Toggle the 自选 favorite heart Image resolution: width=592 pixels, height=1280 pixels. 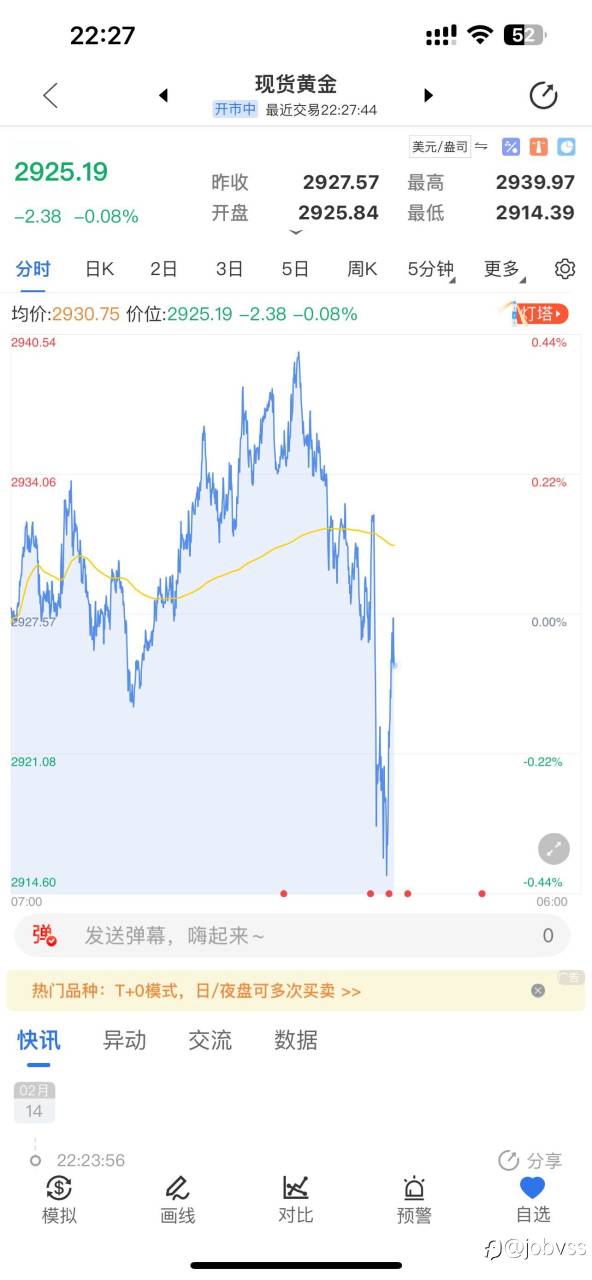click(533, 1199)
